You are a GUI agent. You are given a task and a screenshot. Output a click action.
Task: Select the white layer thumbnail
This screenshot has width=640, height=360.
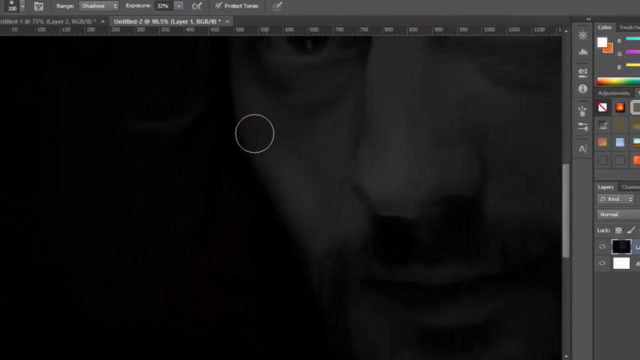tap(621, 263)
